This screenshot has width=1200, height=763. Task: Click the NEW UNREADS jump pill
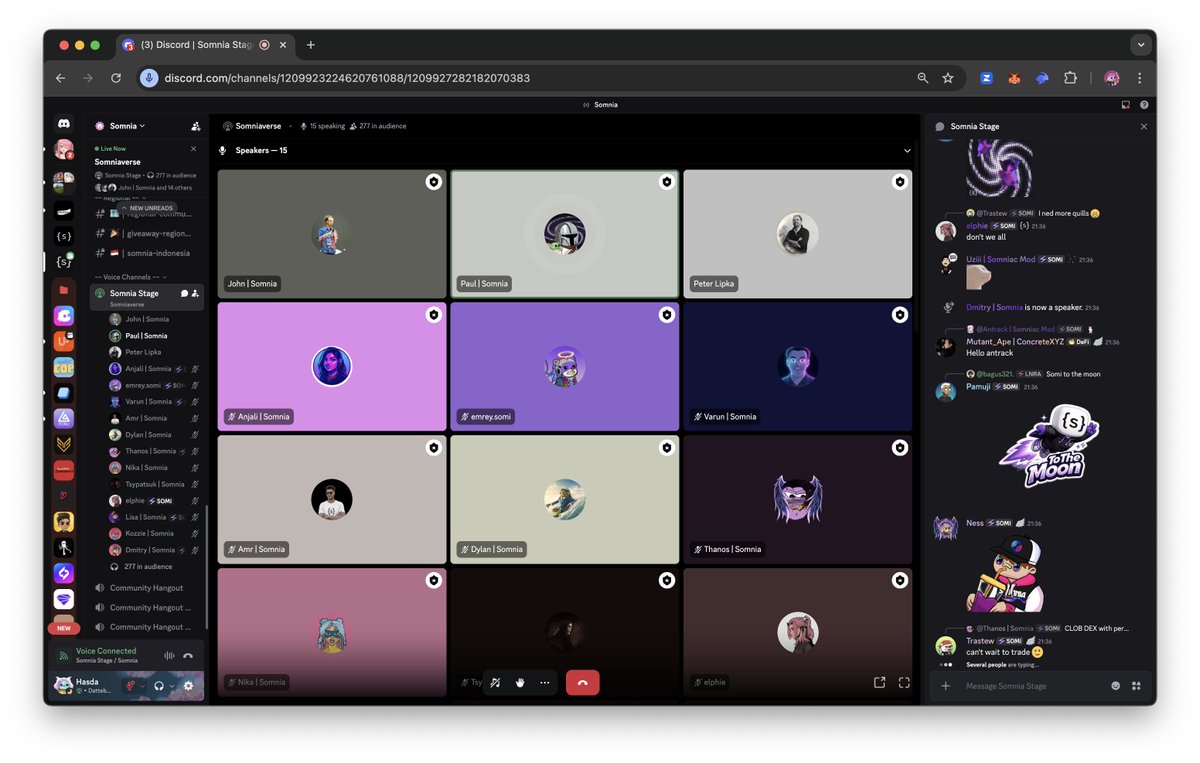click(x=147, y=208)
